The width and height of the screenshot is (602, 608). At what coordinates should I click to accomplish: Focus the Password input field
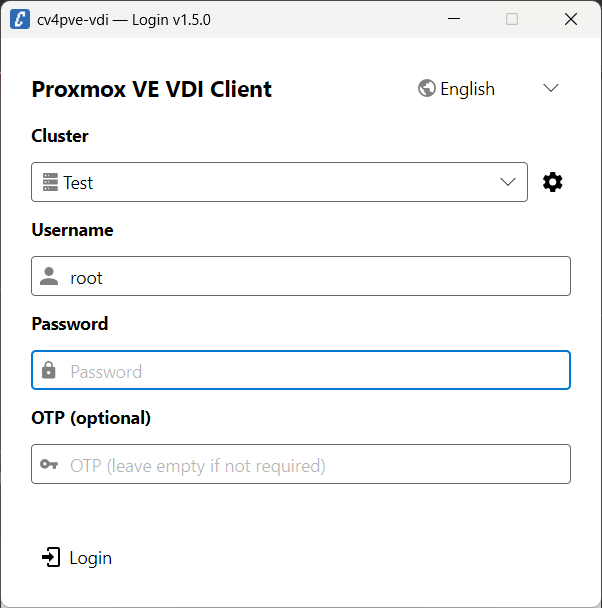click(x=301, y=370)
